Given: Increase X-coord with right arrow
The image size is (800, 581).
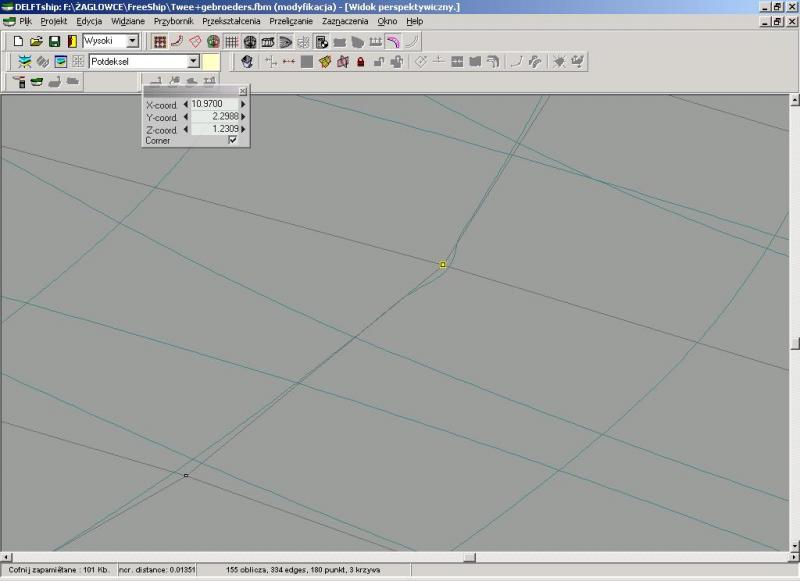Looking at the screenshot, I should pos(243,104).
